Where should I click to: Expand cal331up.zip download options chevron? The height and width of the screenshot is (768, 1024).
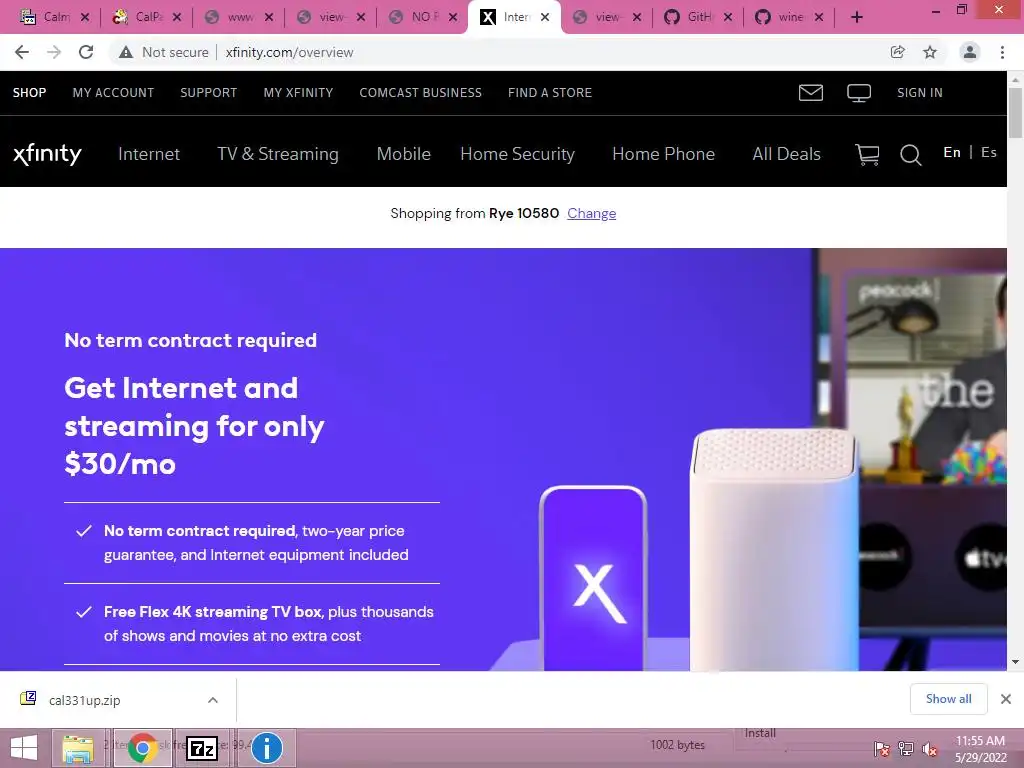213,699
